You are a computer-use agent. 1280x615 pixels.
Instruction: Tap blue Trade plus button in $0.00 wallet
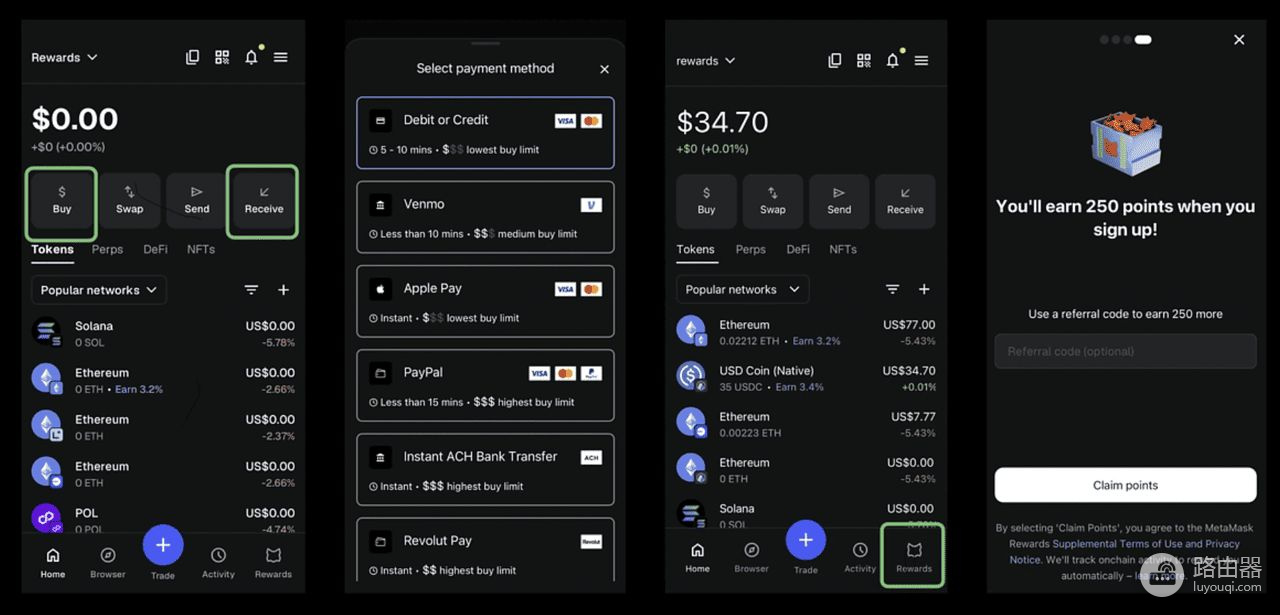coord(163,546)
